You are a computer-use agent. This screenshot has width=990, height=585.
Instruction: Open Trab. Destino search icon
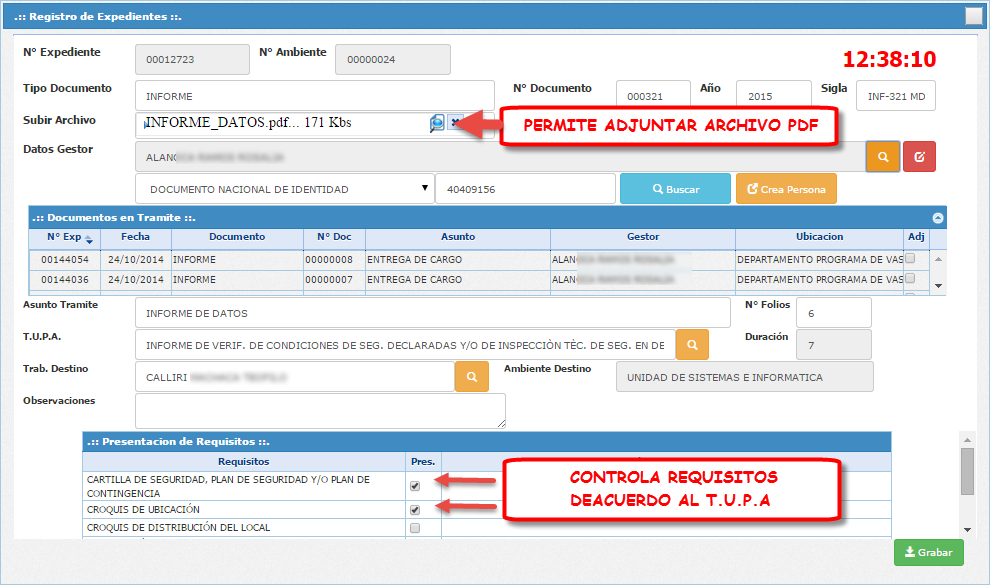tap(471, 378)
